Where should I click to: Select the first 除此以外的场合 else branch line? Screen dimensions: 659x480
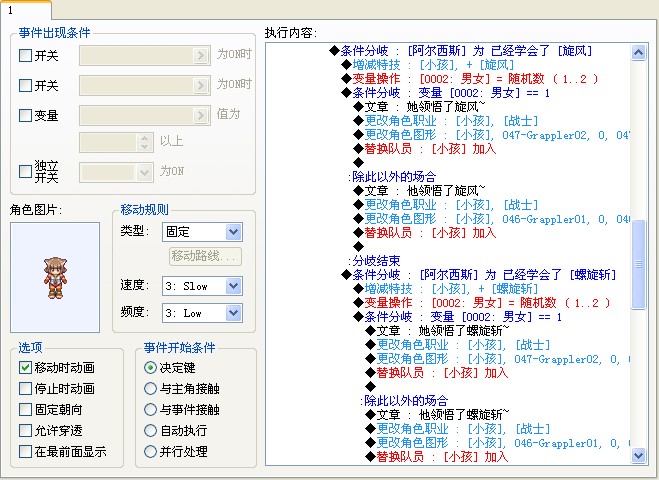(x=392, y=177)
